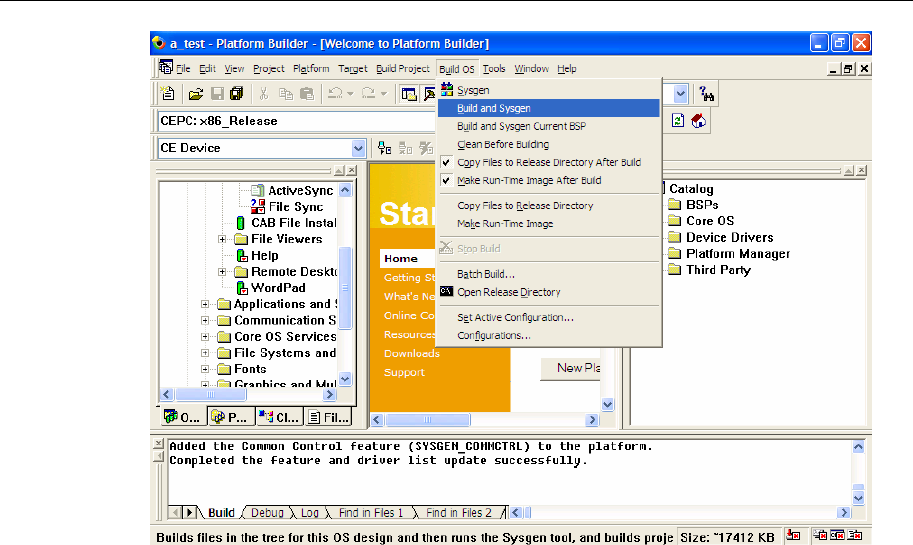Click the application document icon left of File menu
Viewport: 913px width, 545px height.
coord(166,68)
